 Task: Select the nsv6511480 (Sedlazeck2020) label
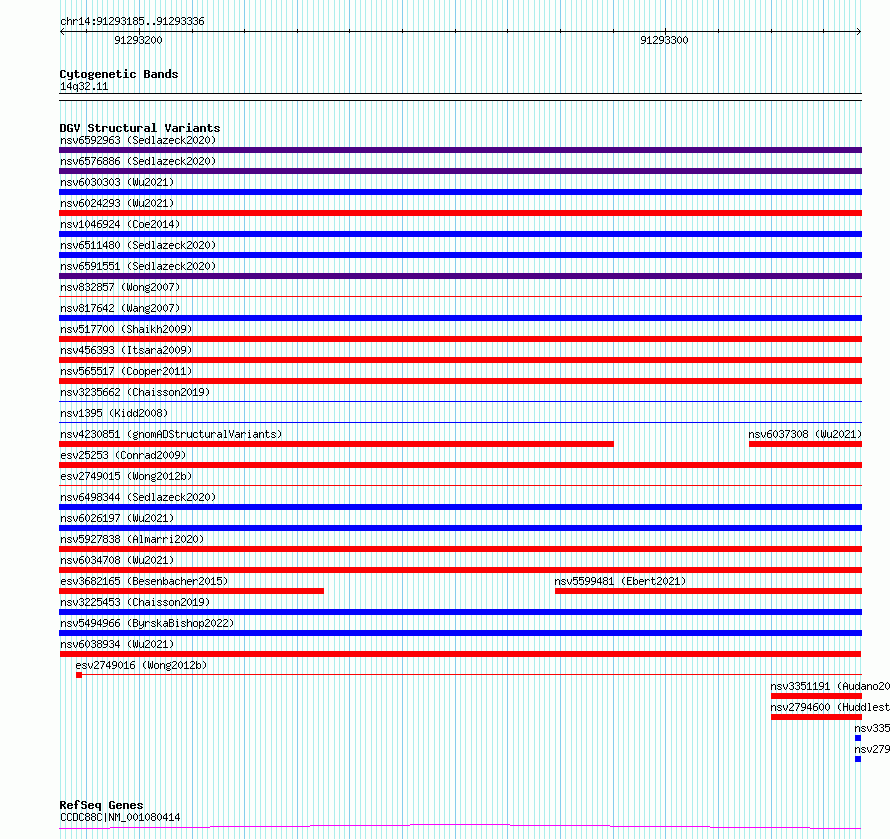pos(138,245)
